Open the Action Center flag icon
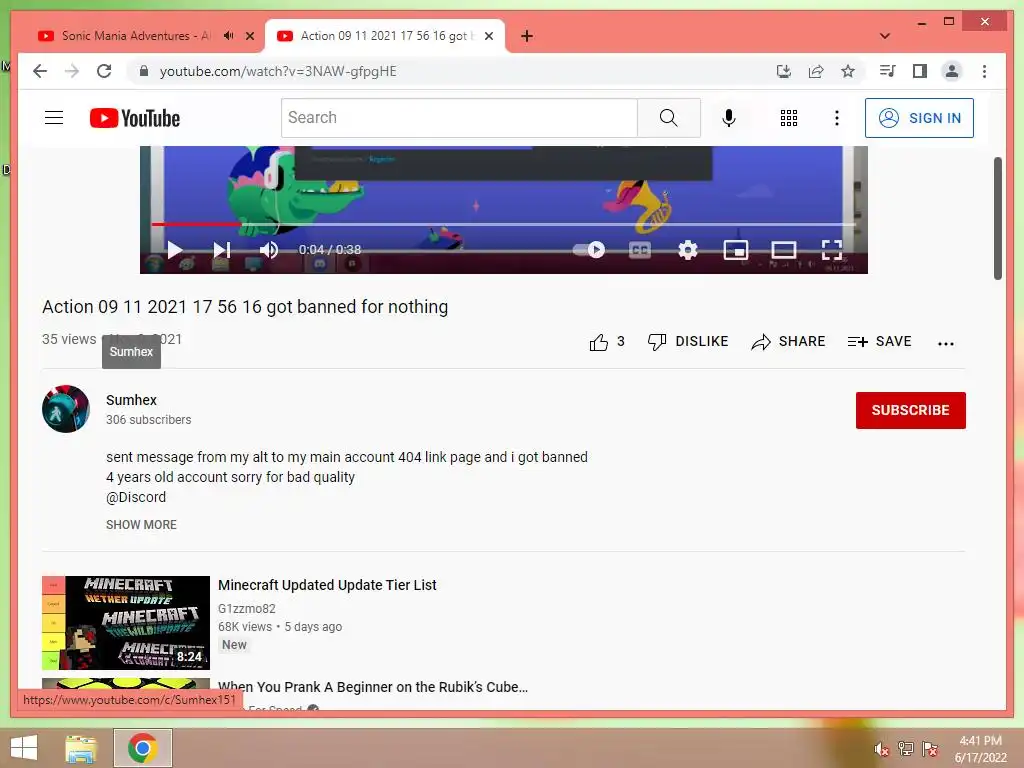The width and height of the screenshot is (1024, 768). [930, 749]
